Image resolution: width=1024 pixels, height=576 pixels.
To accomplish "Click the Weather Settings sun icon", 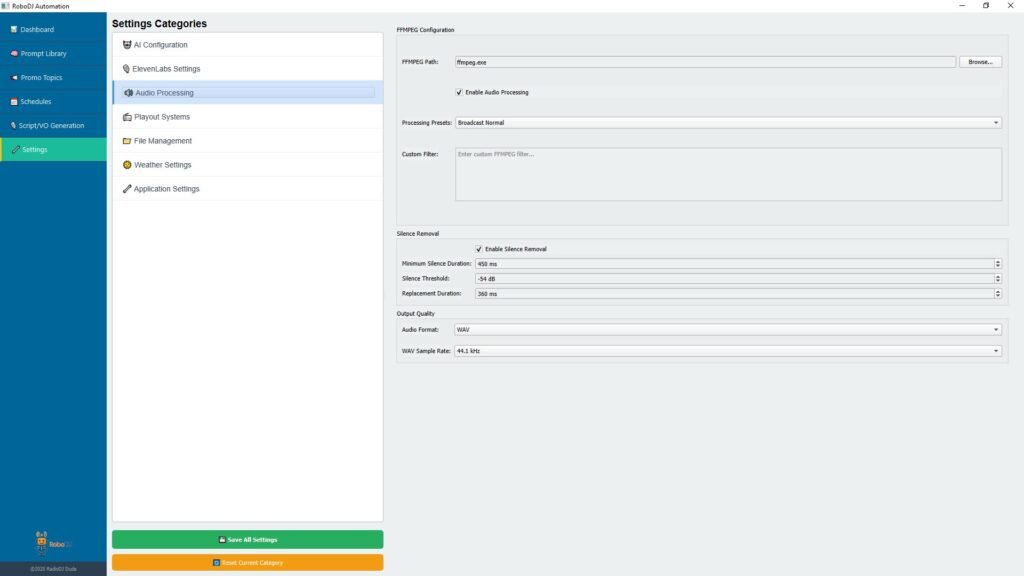I will [127, 165].
